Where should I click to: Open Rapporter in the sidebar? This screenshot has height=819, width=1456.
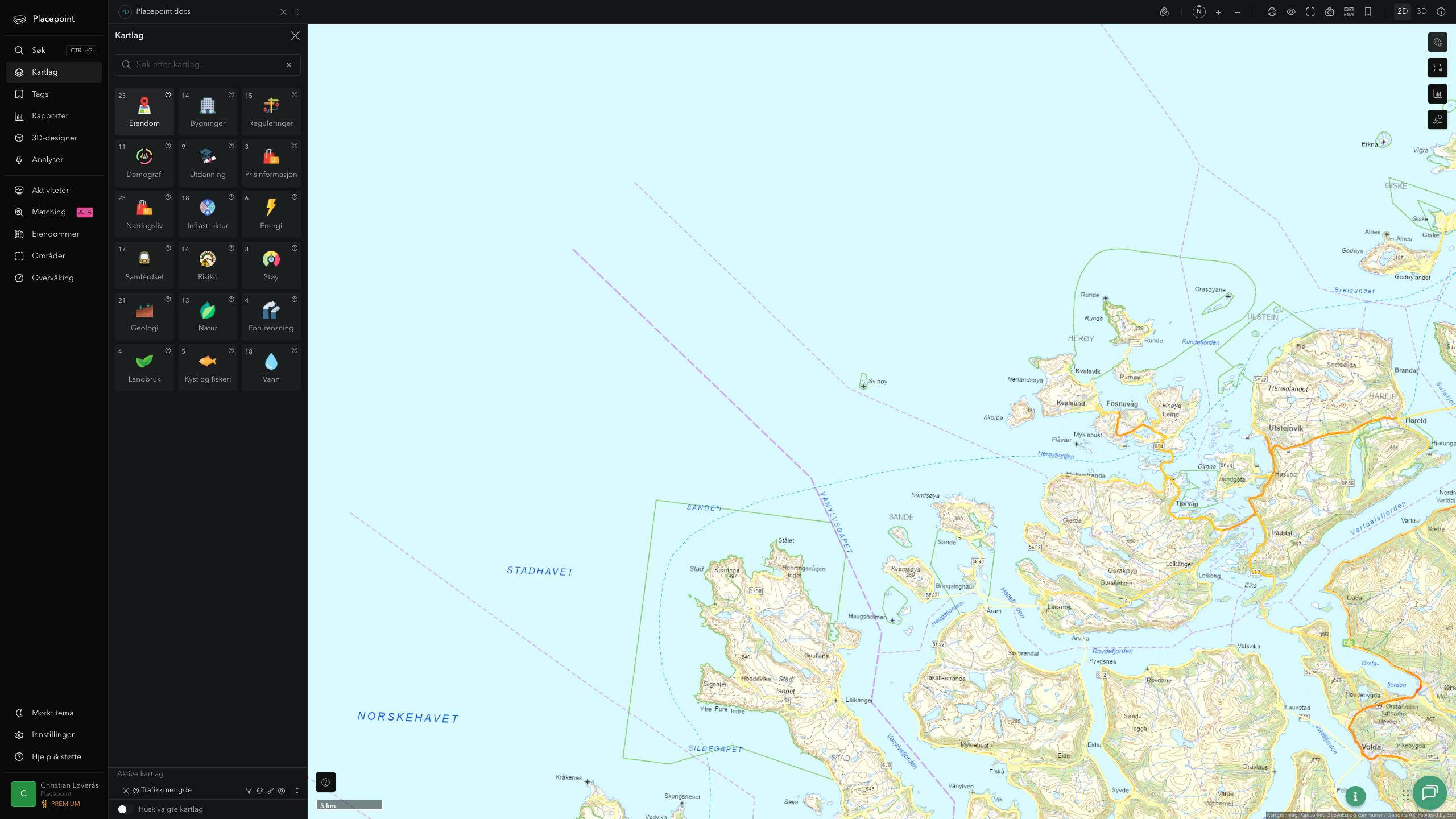click(x=54, y=116)
